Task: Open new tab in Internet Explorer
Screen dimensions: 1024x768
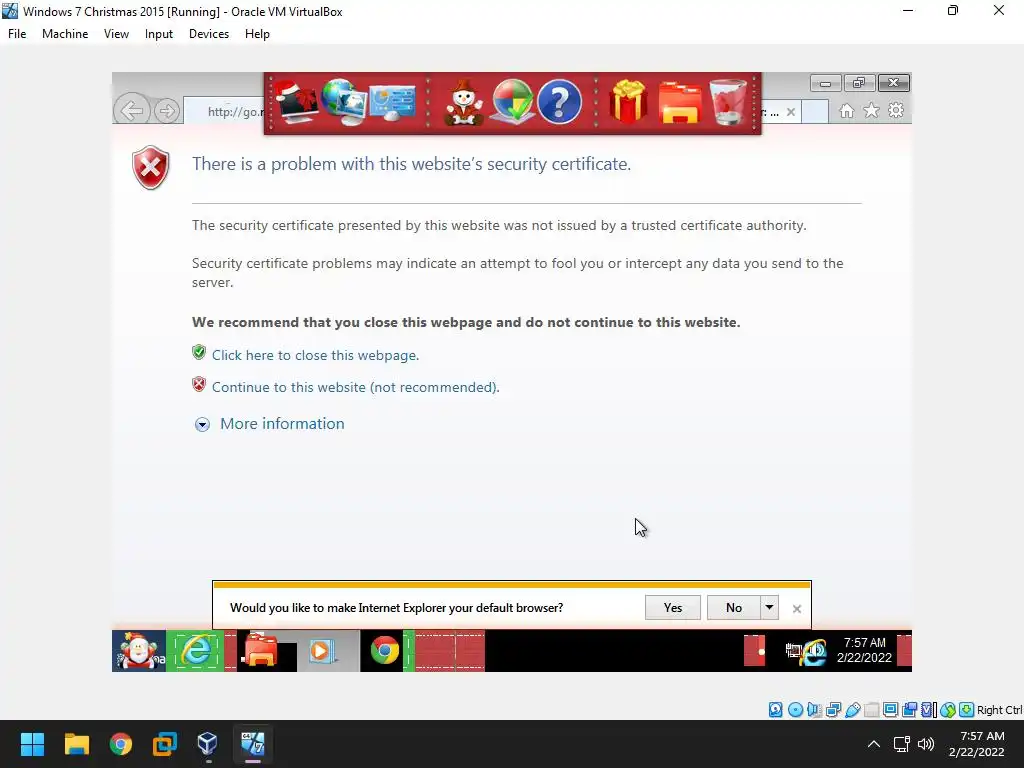Action: coord(815,111)
